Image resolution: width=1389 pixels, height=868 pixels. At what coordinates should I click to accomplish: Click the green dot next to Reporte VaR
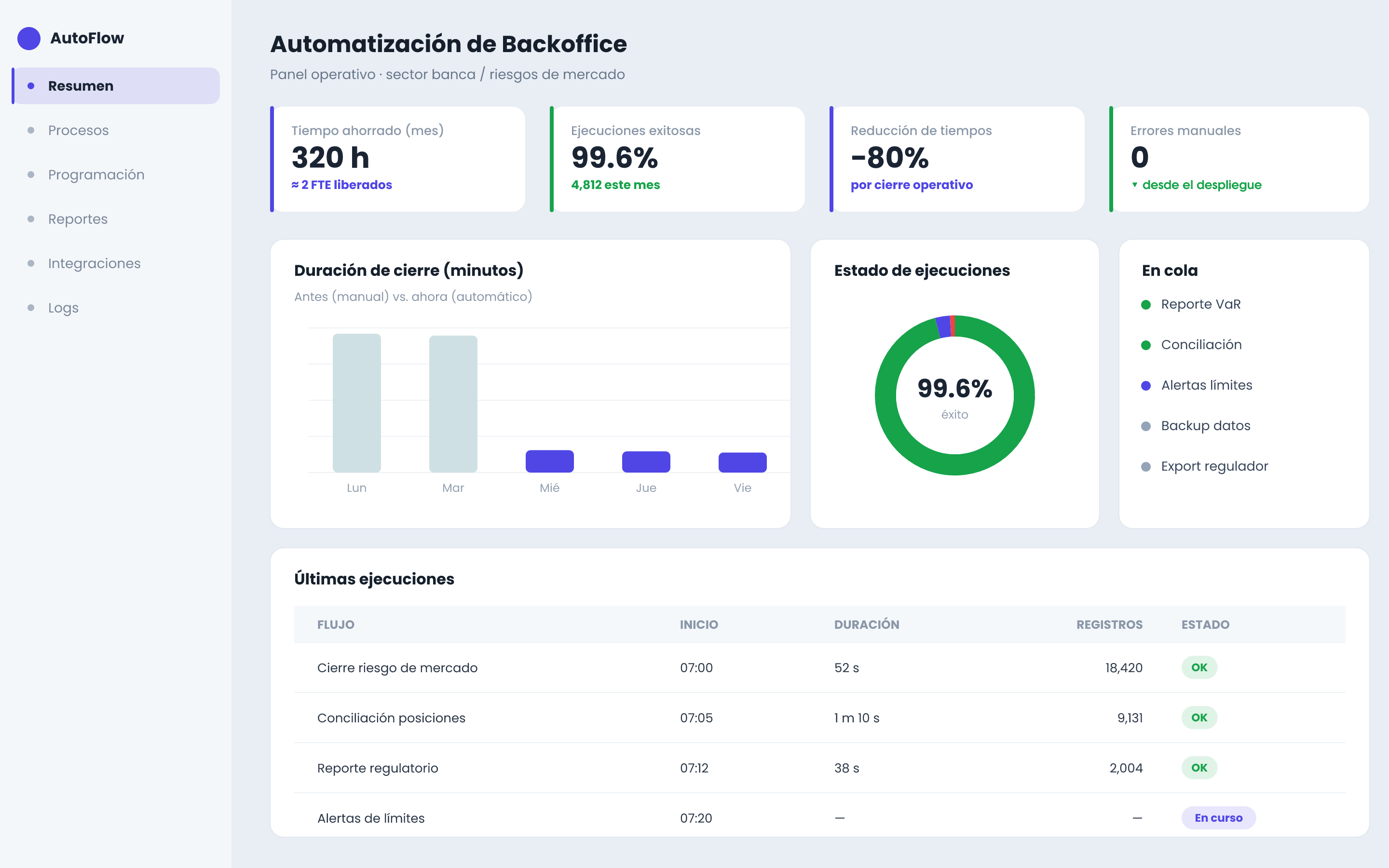coord(1145,305)
